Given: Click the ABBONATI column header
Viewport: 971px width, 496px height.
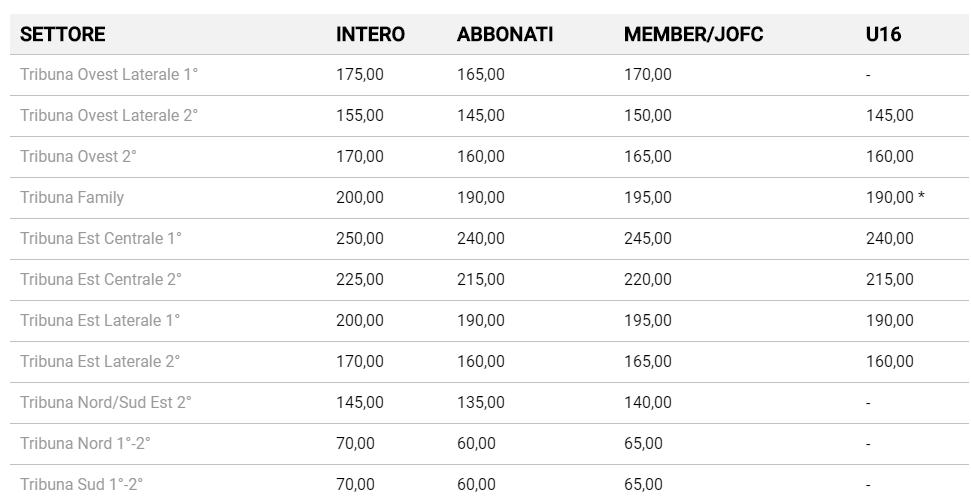Looking at the screenshot, I should 505,34.
